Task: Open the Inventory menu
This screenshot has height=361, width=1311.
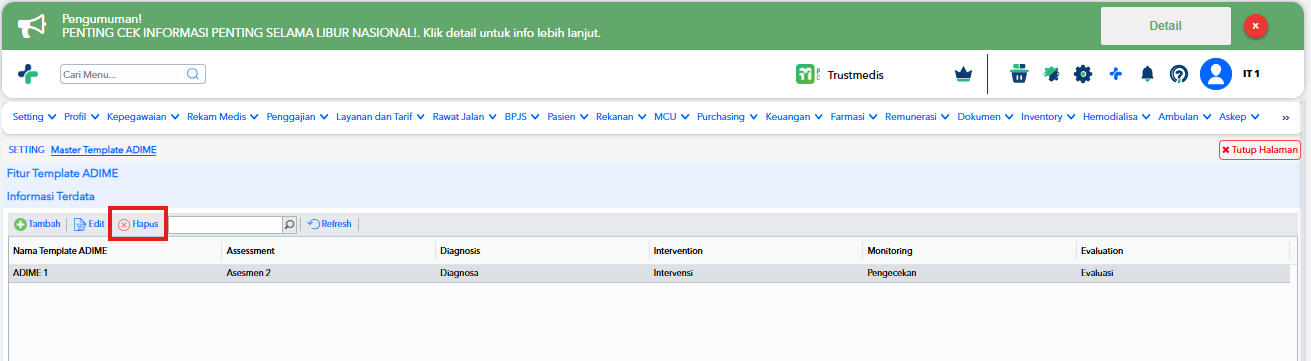Action: pos(1048,117)
